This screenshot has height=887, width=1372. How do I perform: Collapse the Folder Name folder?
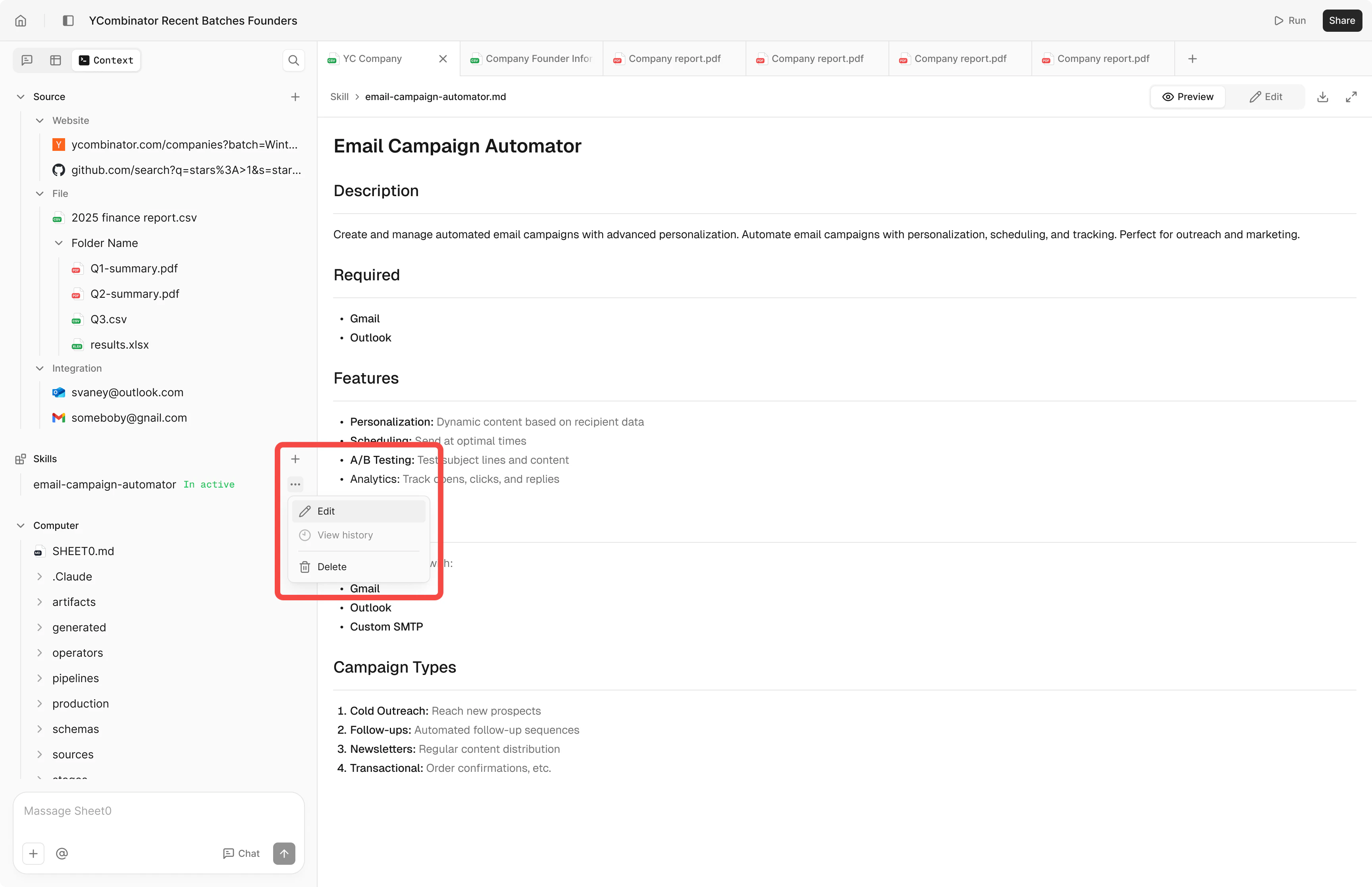coord(59,243)
